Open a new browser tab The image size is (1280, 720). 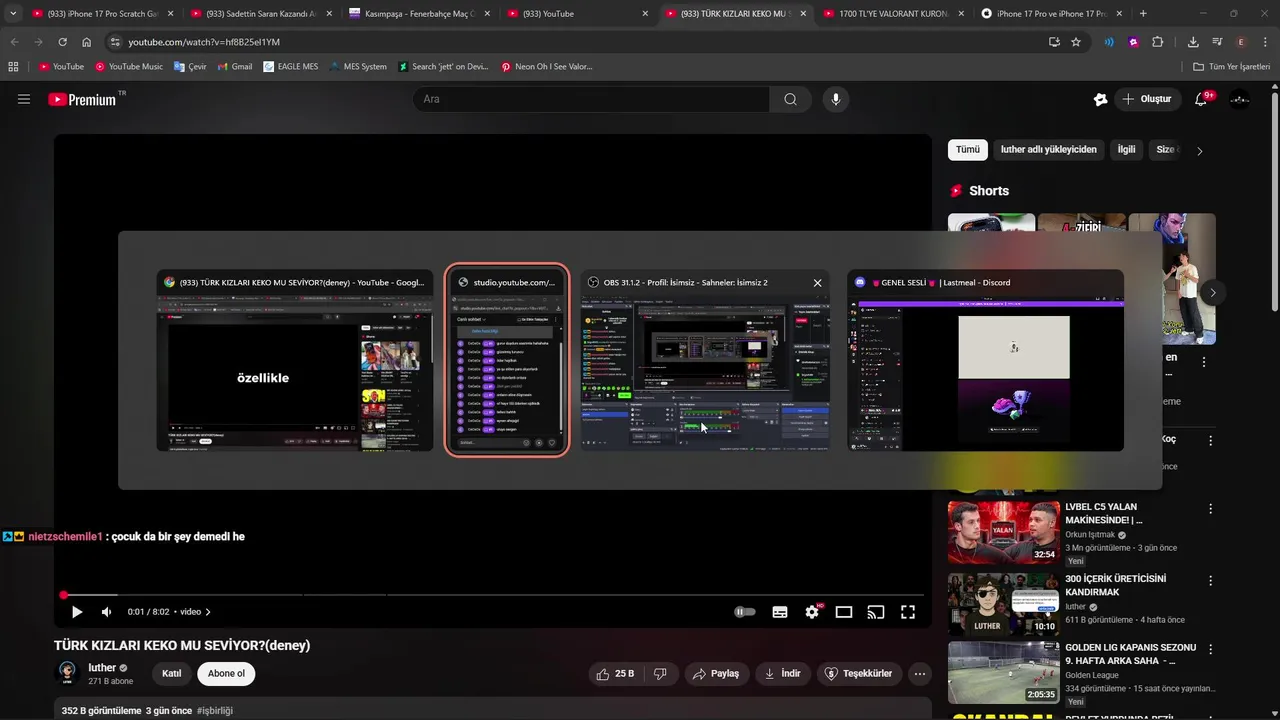point(1143,14)
